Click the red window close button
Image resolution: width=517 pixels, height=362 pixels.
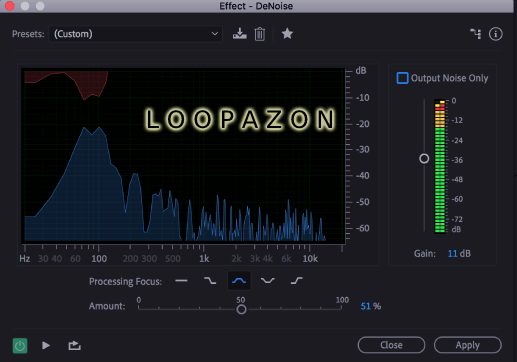click(x=10, y=6)
